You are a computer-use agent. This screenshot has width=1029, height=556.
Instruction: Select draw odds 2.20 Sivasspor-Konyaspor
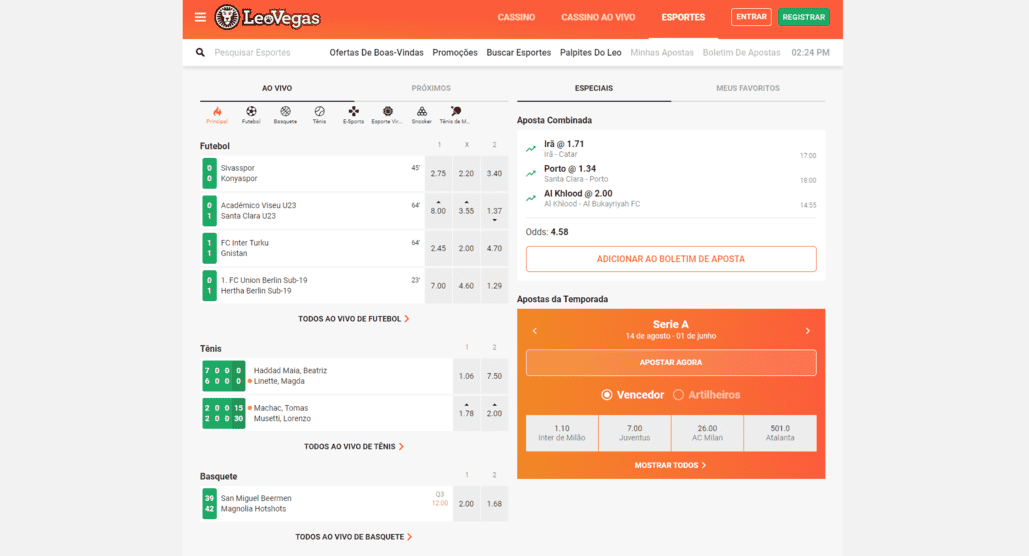(467, 174)
